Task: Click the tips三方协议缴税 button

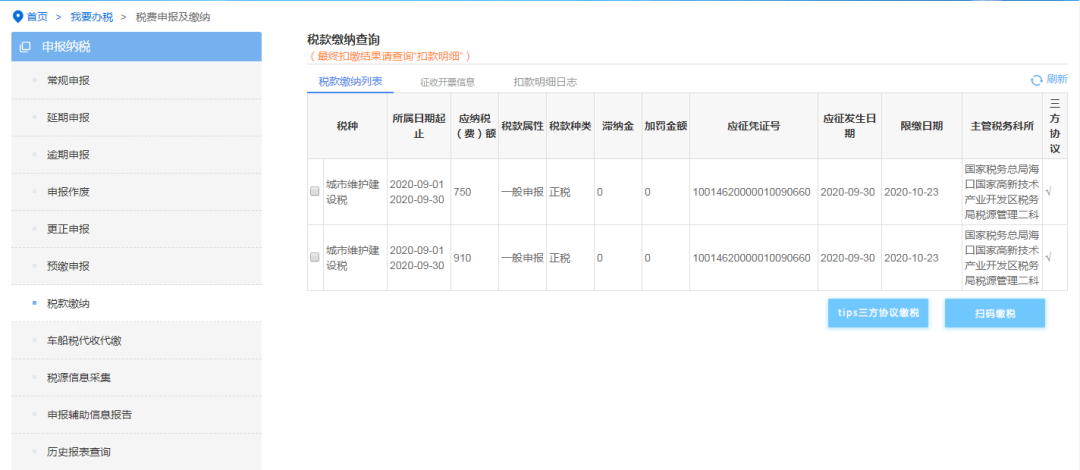Action: pyautogui.click(x=878, y=313)
